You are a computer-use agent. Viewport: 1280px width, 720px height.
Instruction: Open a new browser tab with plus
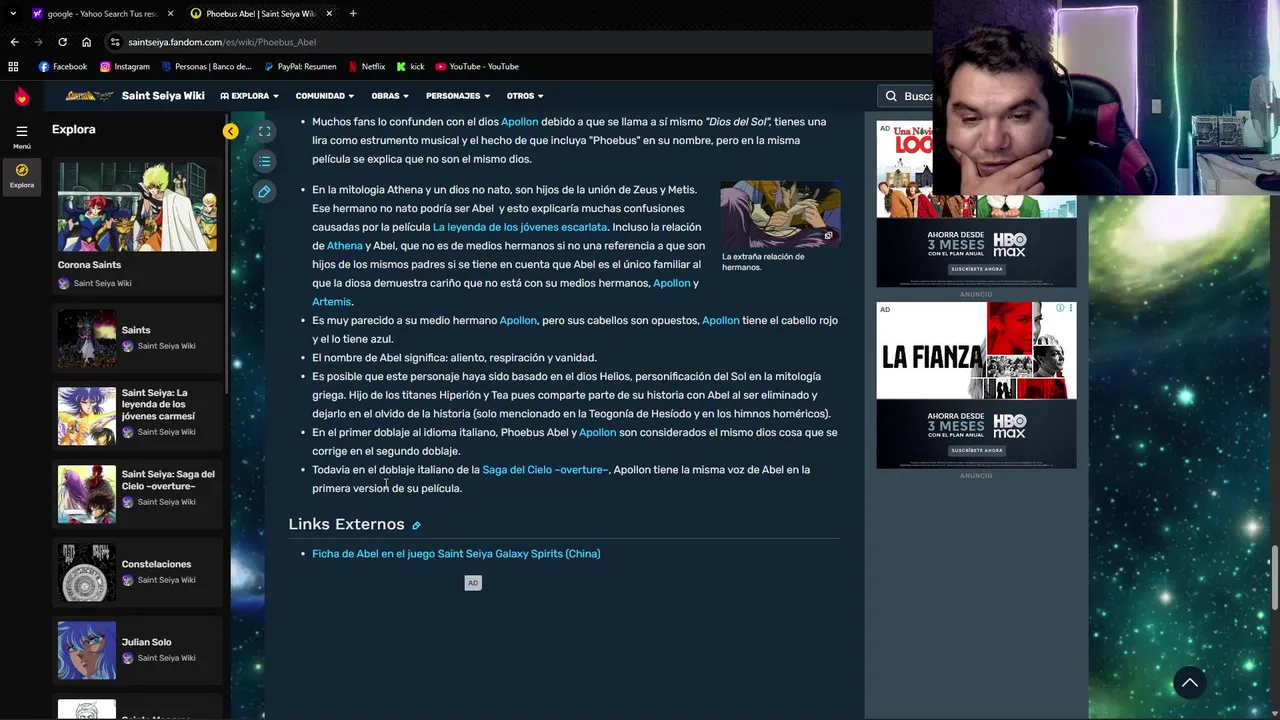click(x=353, y=13)
